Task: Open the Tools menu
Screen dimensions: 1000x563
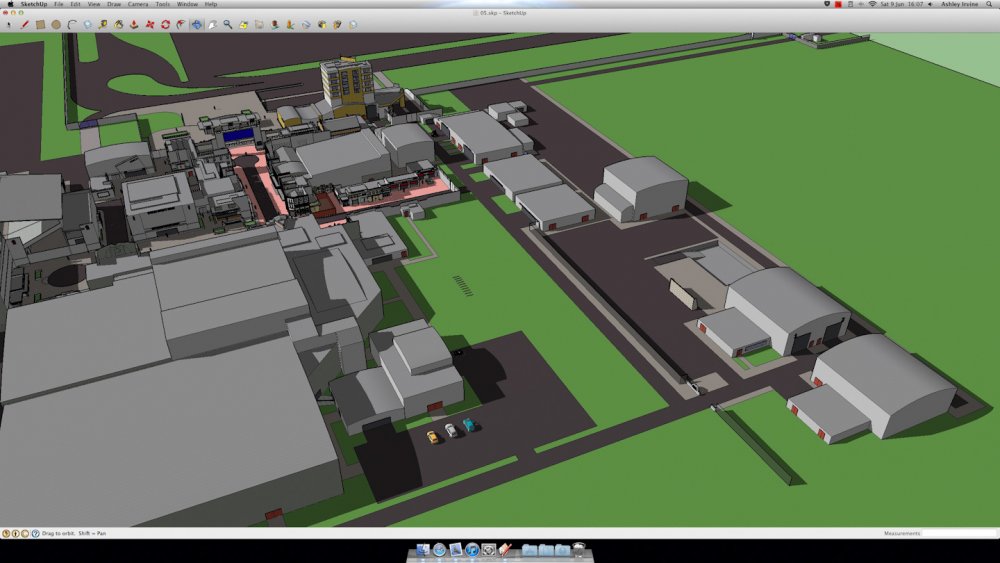Action: click(x=163, y=4)
